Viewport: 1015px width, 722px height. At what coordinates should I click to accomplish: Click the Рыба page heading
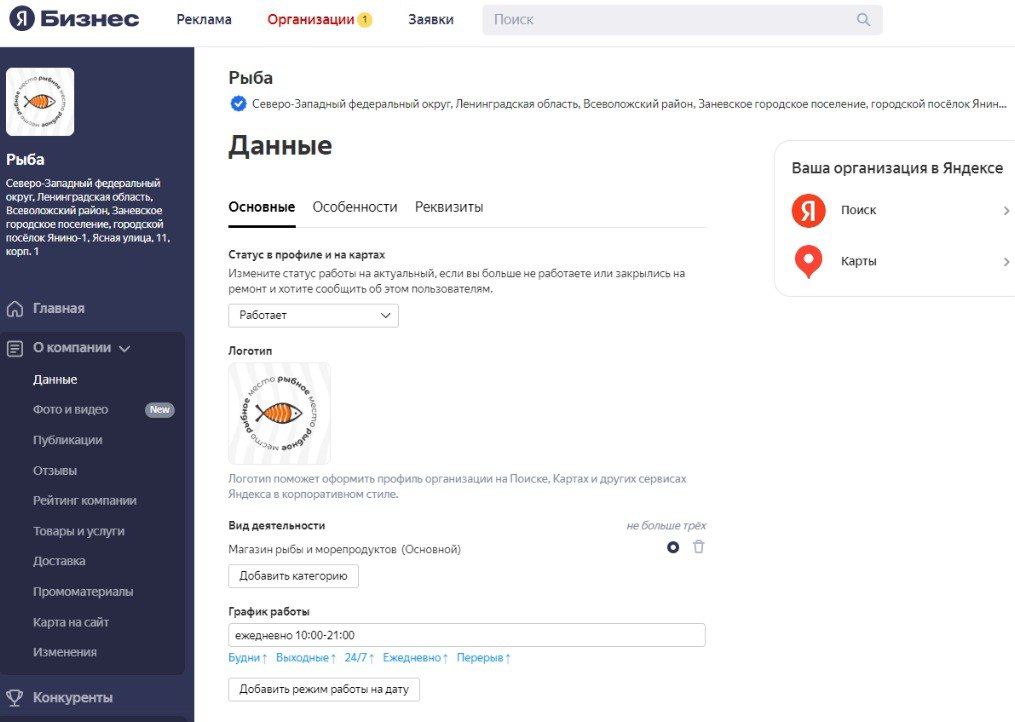click(x=251, y=78)
